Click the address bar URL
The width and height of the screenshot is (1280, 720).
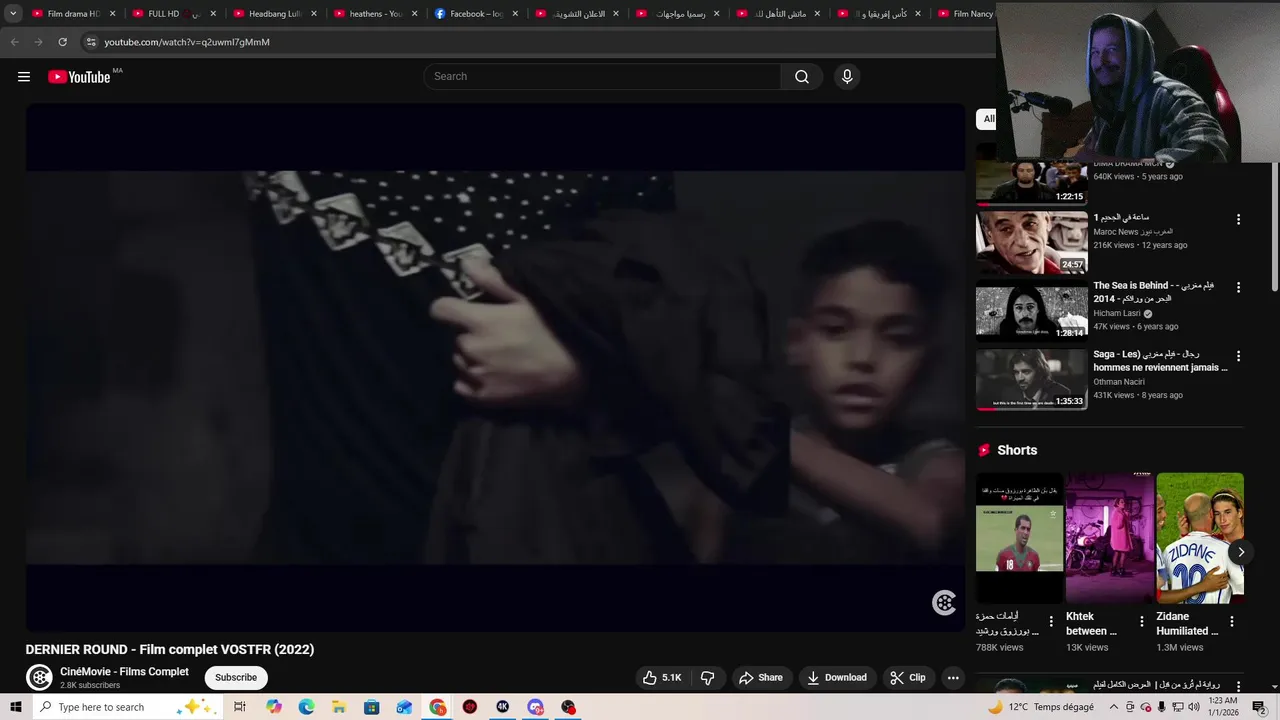(187, 42)
